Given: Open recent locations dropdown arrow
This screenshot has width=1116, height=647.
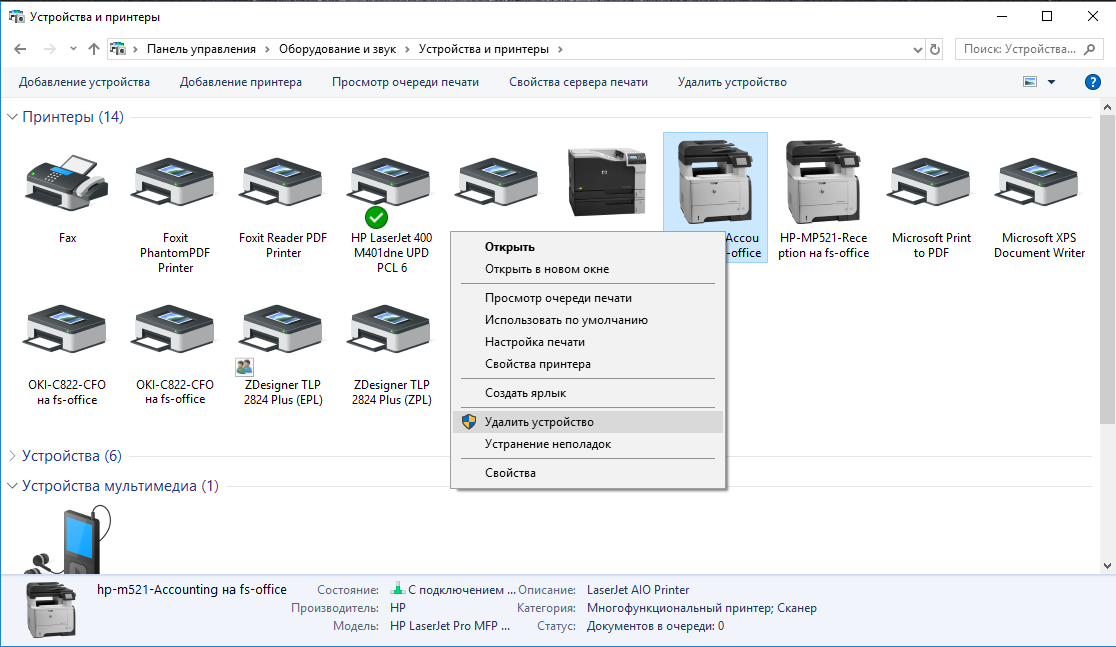Looking at the screenshot, I should pos(73,49).
